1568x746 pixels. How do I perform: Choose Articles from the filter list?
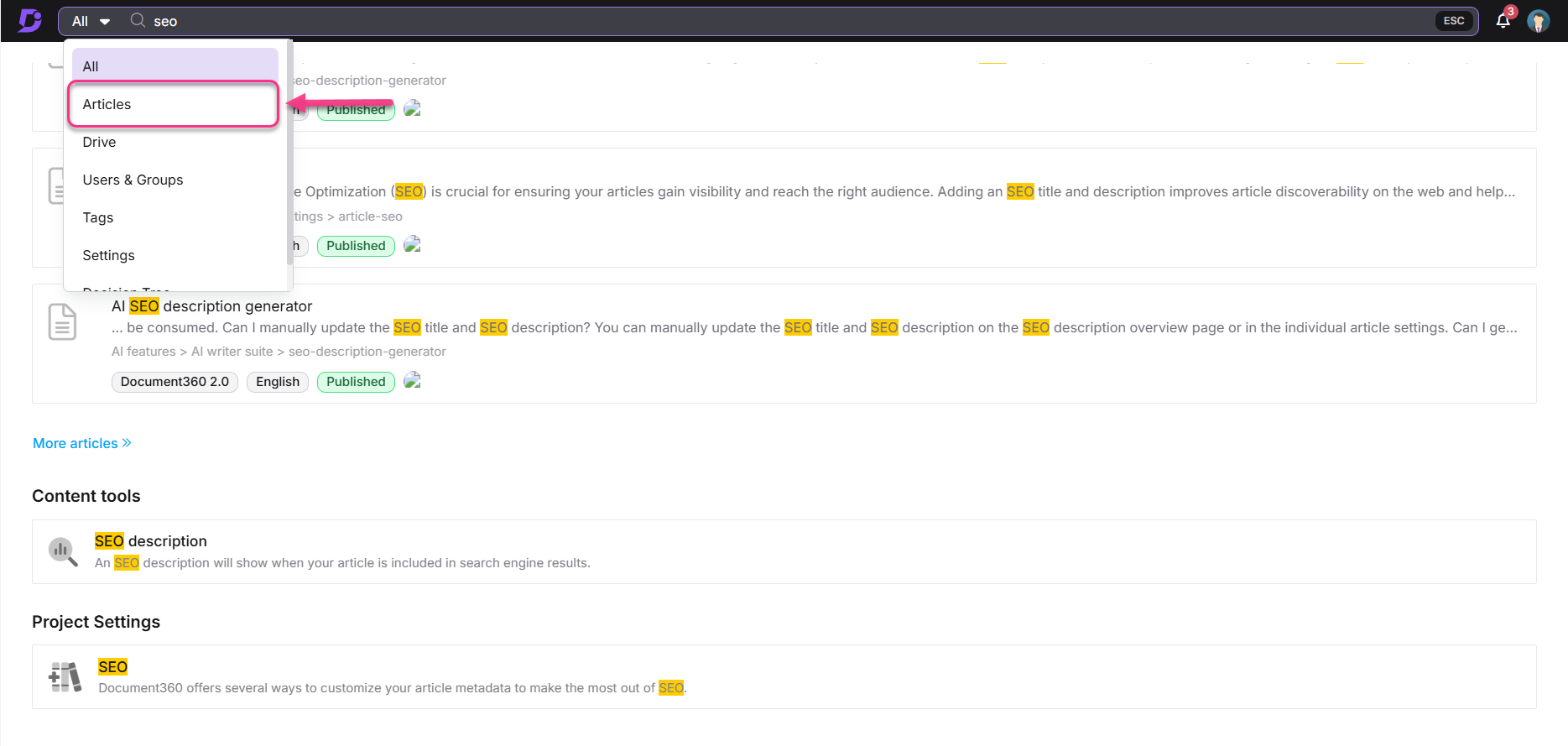(174, 104)
